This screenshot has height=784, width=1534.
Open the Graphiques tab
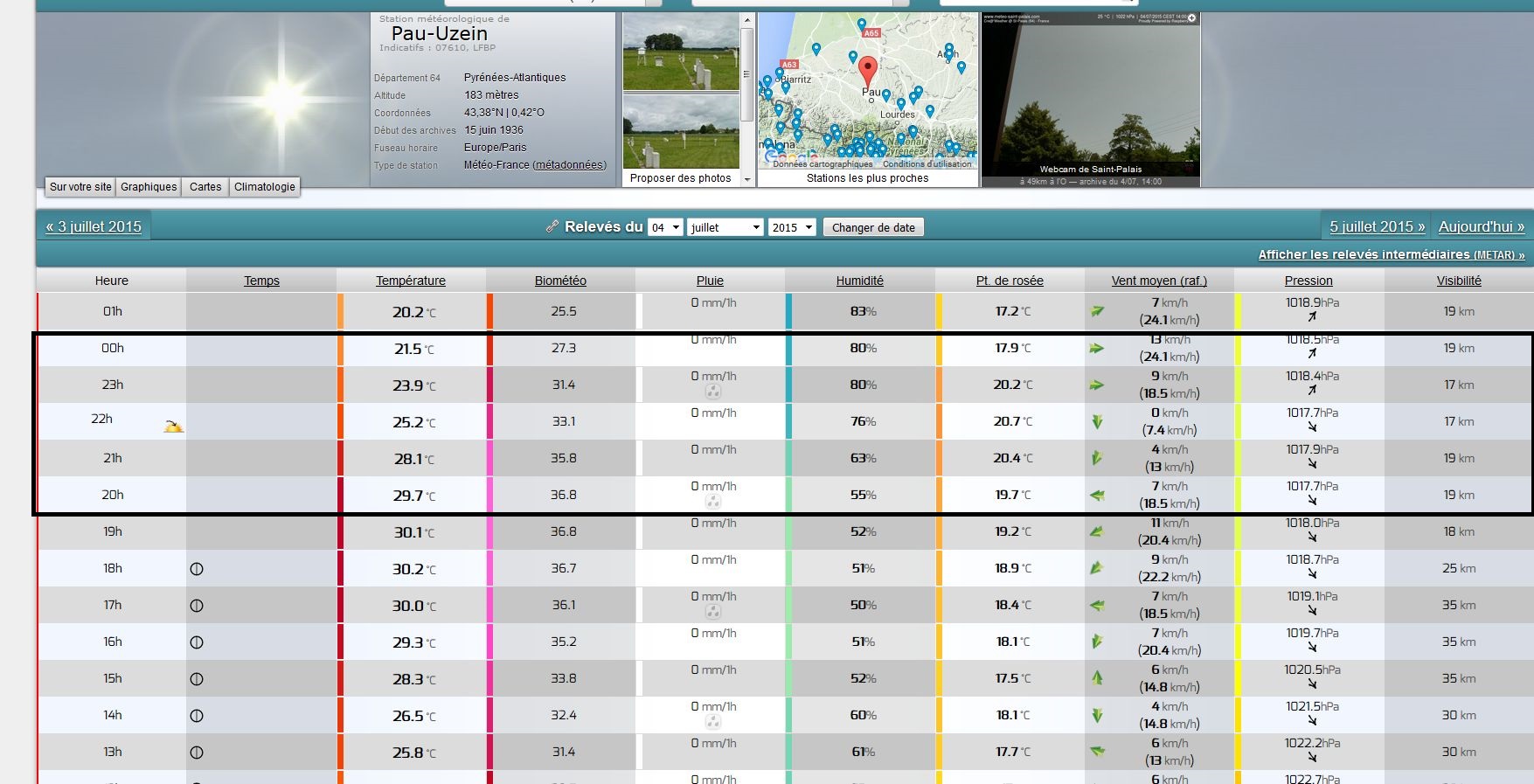click(149, 187)
